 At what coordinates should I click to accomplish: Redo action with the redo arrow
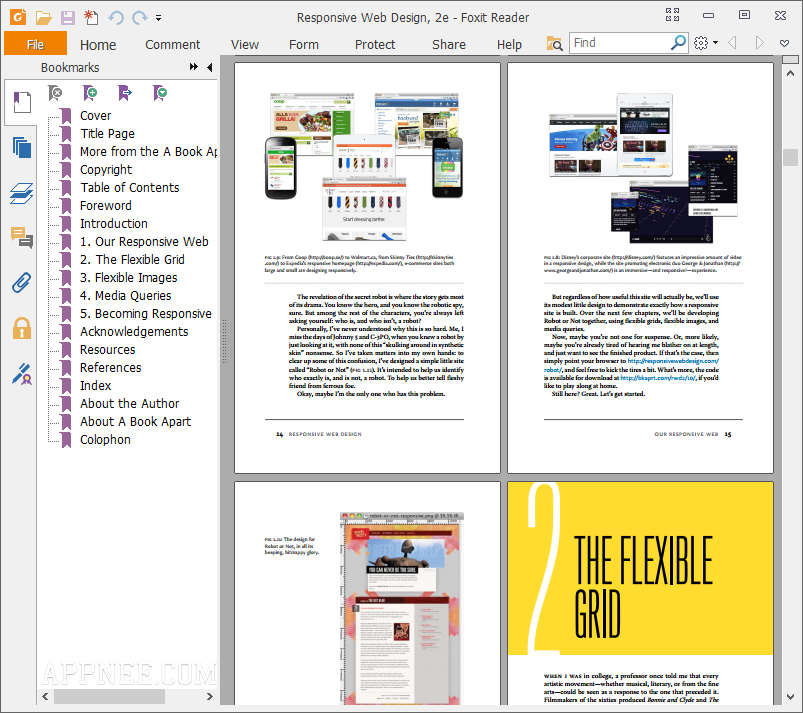(x=139, y=18)
